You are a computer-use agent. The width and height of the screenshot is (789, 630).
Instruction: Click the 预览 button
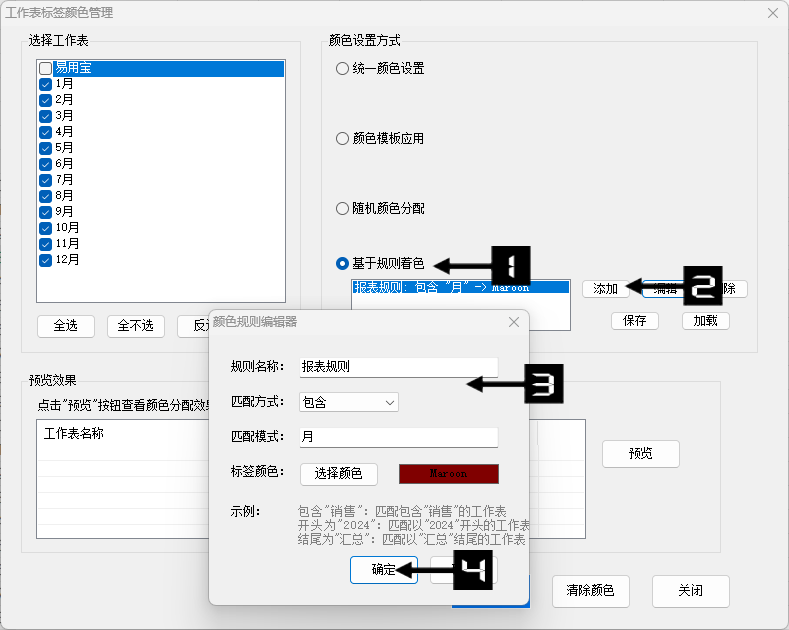[640, 453]
